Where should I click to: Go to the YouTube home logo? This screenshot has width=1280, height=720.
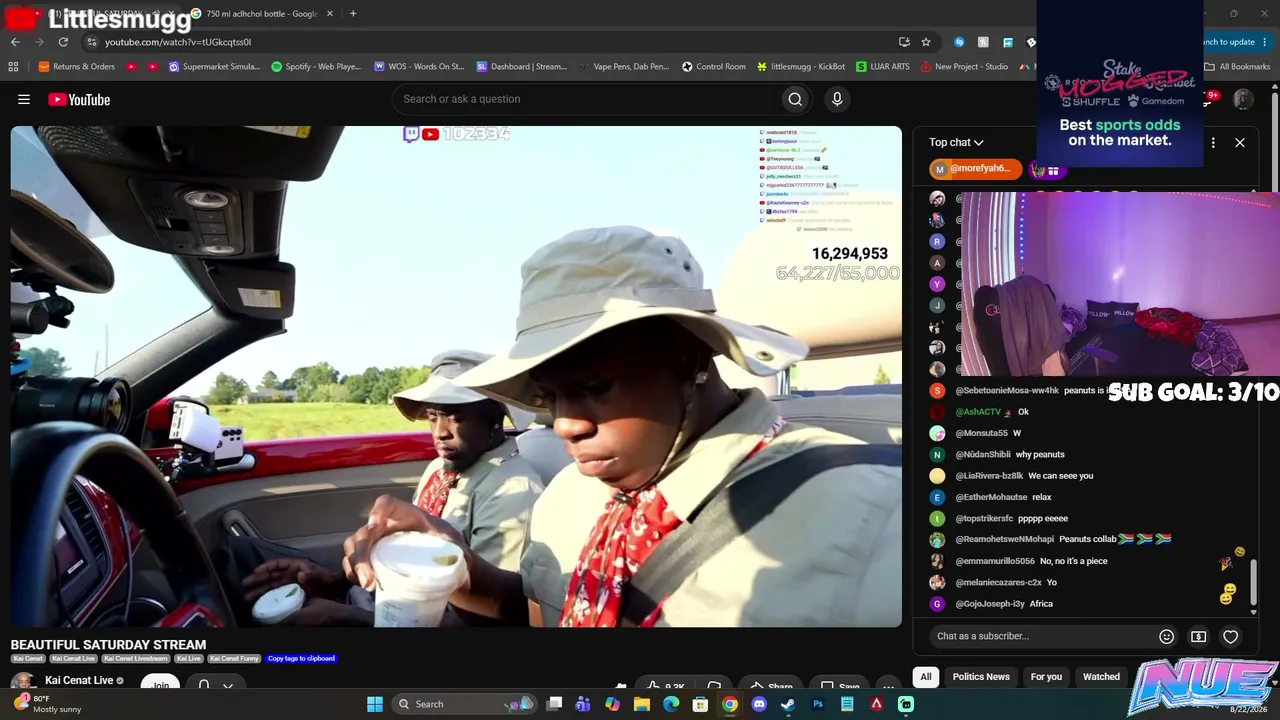[x=79, y=99]
